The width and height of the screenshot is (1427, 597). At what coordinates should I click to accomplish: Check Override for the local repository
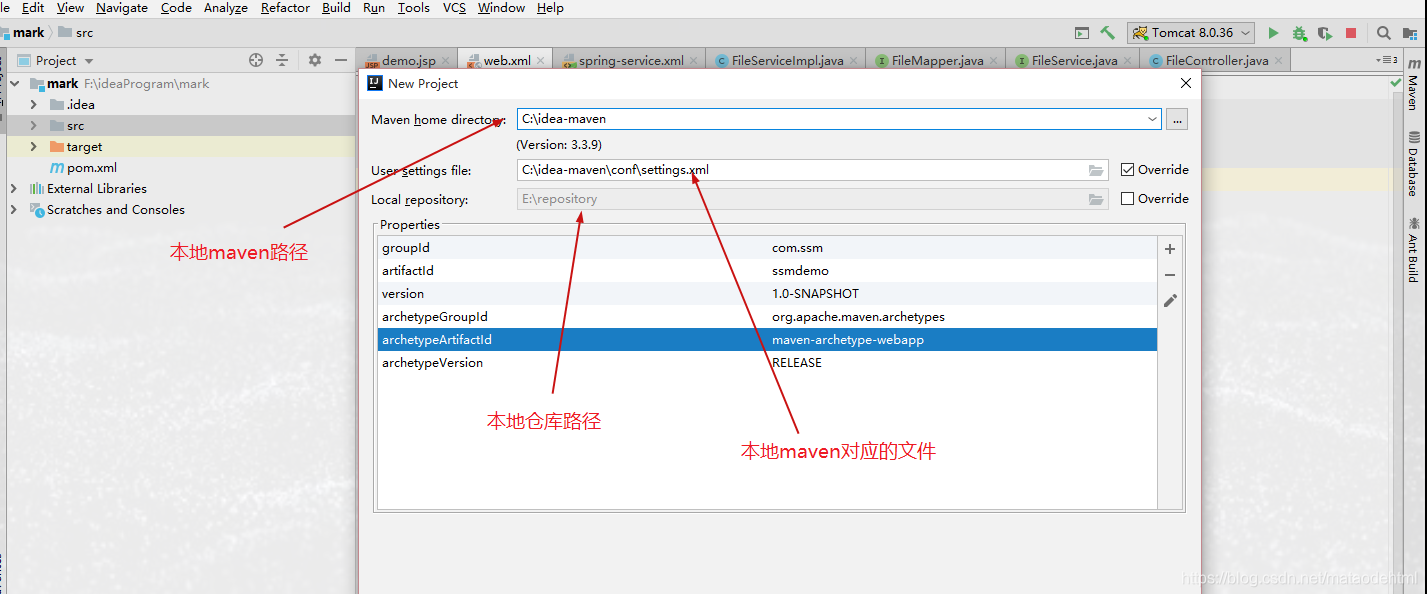1128,199
